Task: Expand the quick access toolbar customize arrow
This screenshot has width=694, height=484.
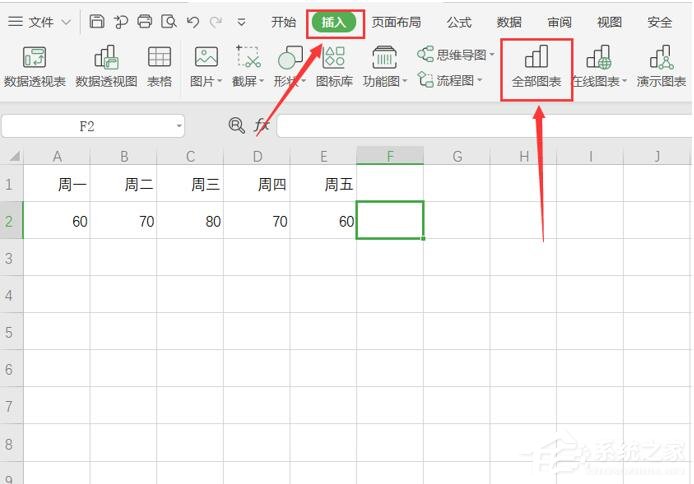Action: click(x=242, y=21)
